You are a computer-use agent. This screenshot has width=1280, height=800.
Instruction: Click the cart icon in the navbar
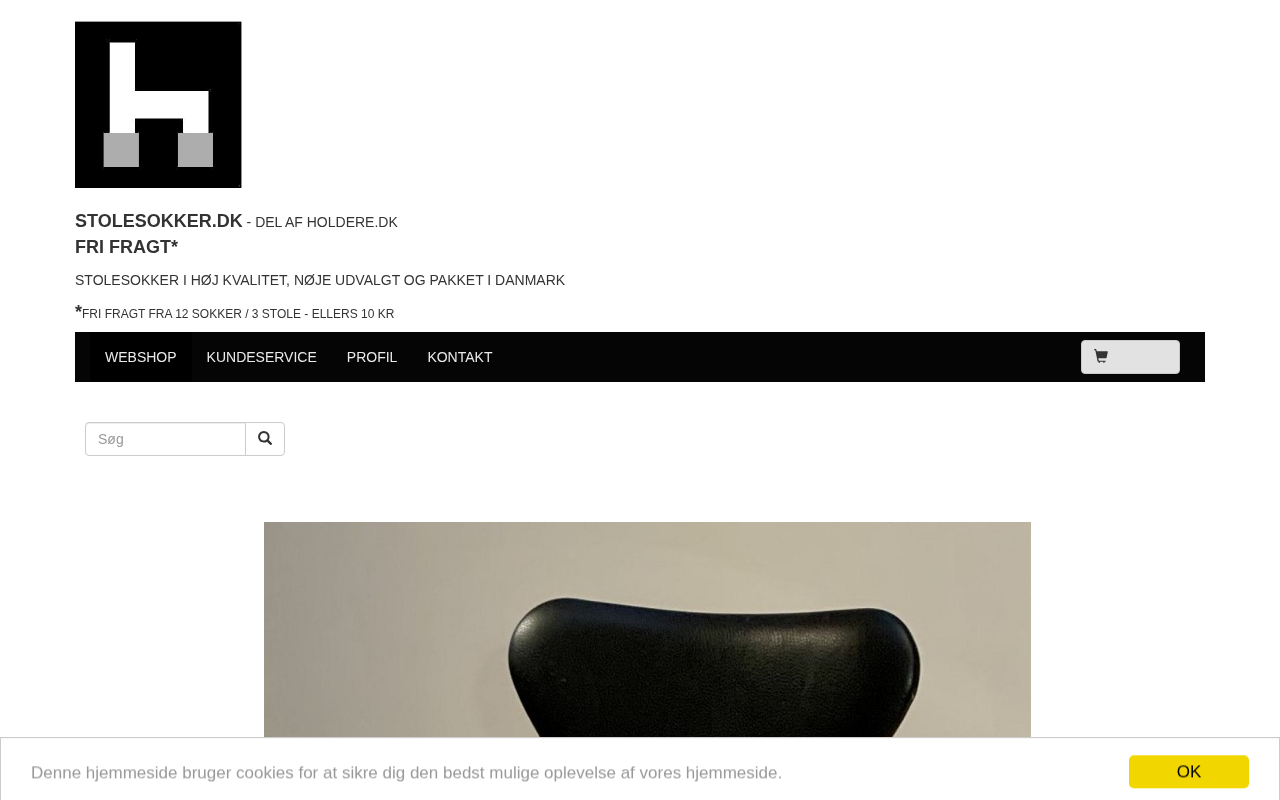1101,356
